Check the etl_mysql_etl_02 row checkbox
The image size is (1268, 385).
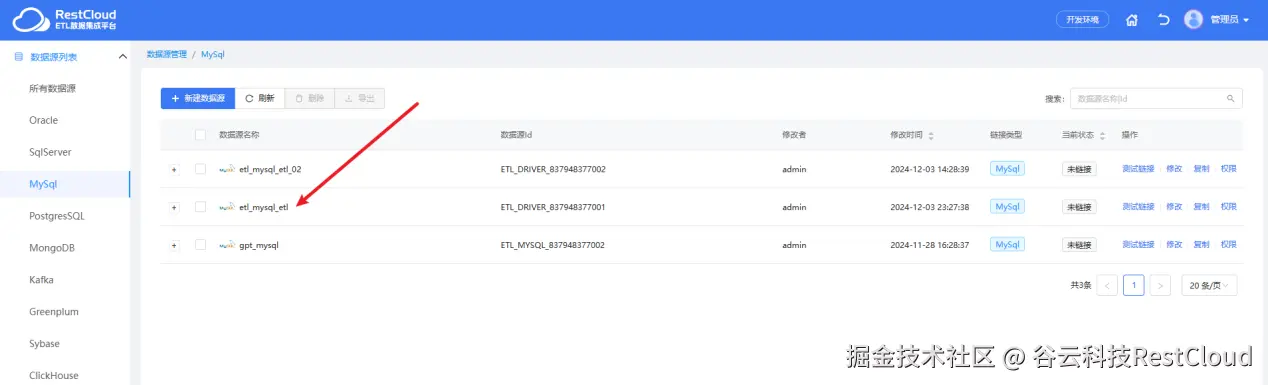(x=200, y=169)
